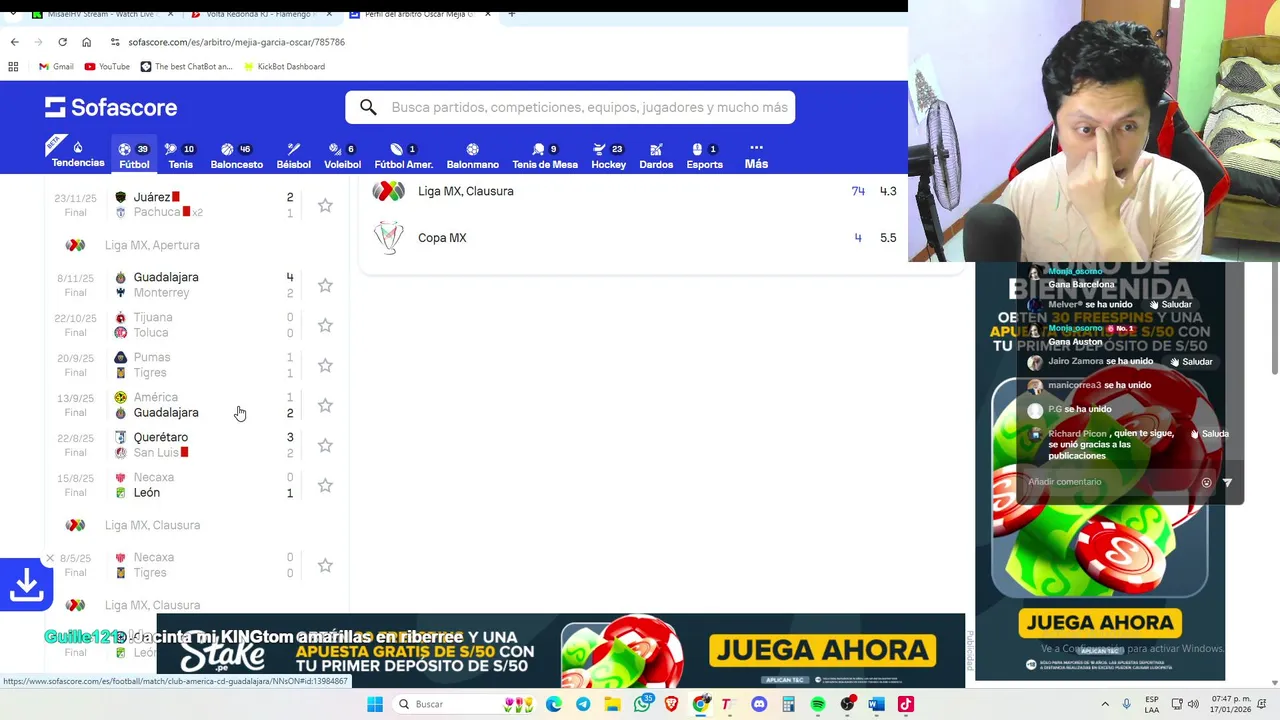Screen dimensions: 1280x720
Task: Favorite the América vs Guadalajara match
Action: click(325, 405)
